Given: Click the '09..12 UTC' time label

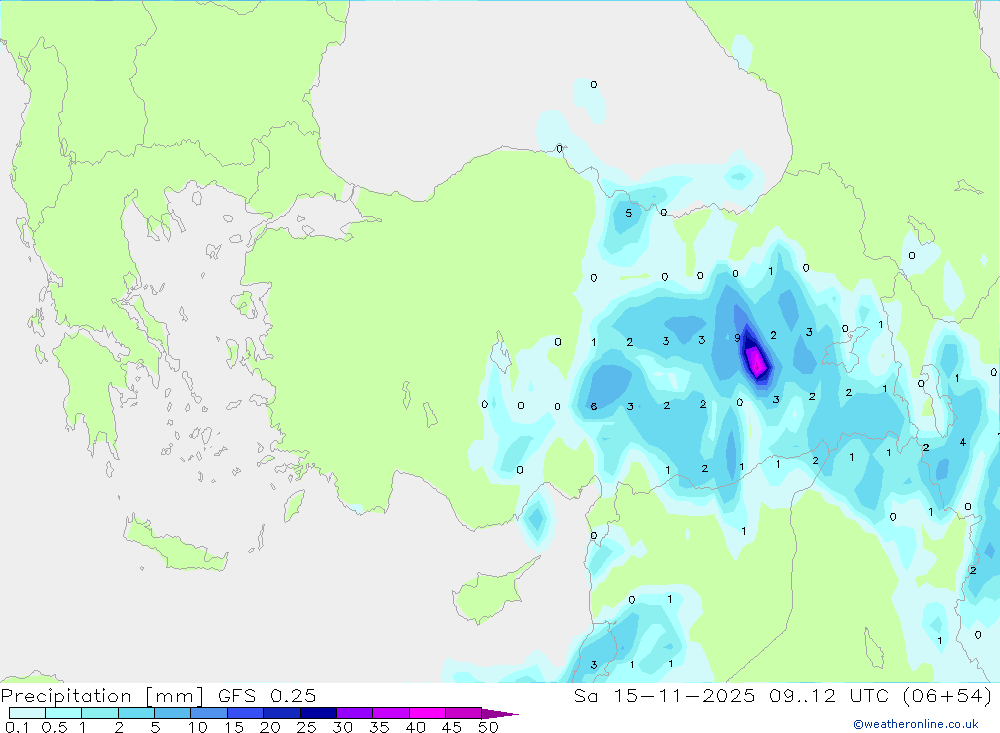Looking at the screenshot, I should click(828, 695).
